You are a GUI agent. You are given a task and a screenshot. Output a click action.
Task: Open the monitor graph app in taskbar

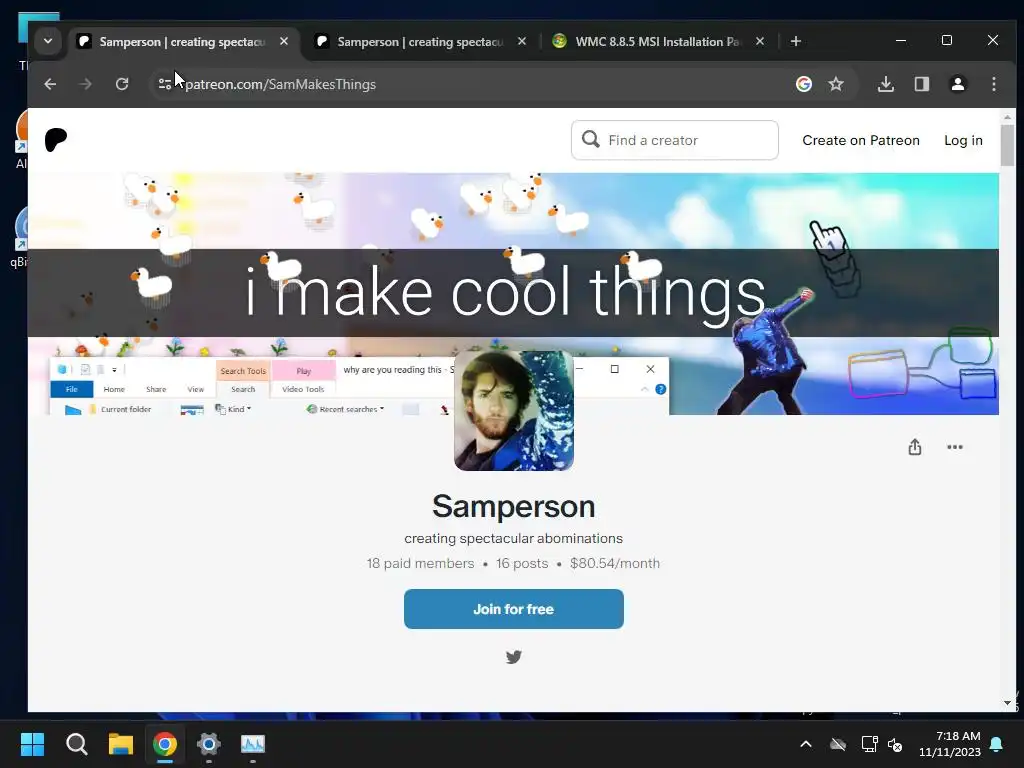pyautogui.click(x=253, y=744)
